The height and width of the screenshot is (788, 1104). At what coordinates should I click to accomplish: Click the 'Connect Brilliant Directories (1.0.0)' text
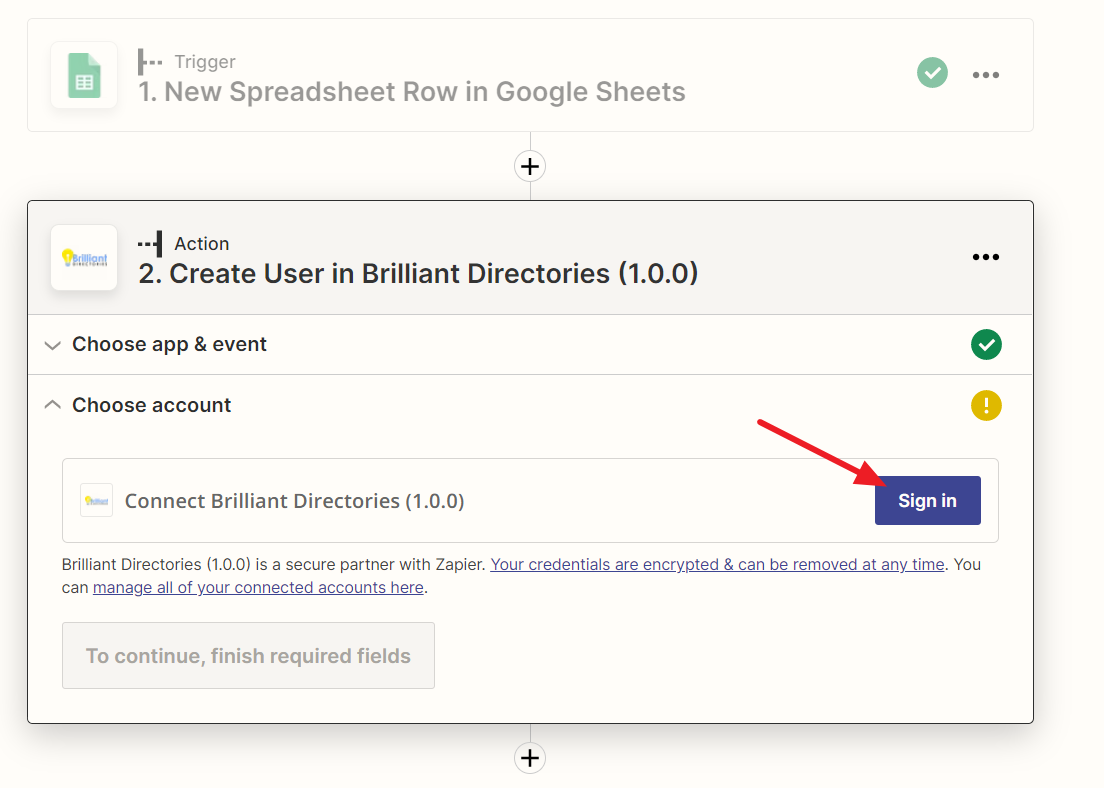pyautogui.click(x=294, y=501)
